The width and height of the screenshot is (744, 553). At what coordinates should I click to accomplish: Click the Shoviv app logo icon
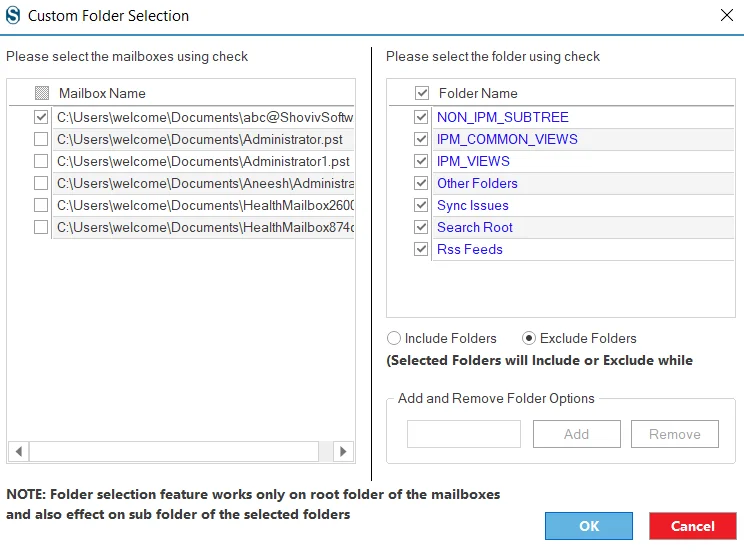coord(13,15)
